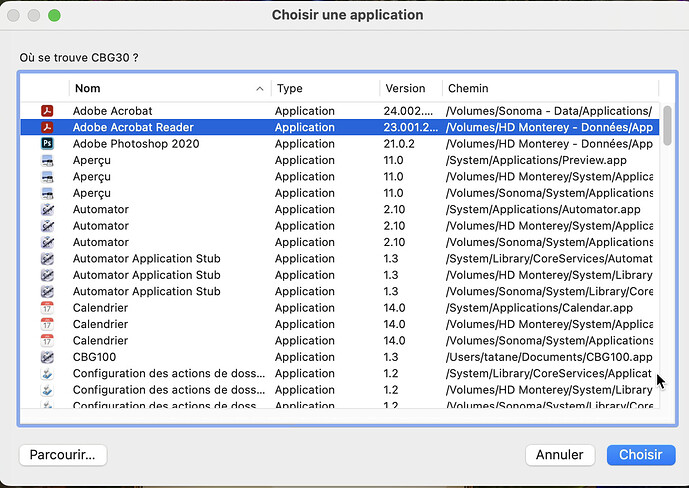Click the path '/System/Applications/Automator.app'
The height and width of the screenshot is (488, 689).
point(543,209)
